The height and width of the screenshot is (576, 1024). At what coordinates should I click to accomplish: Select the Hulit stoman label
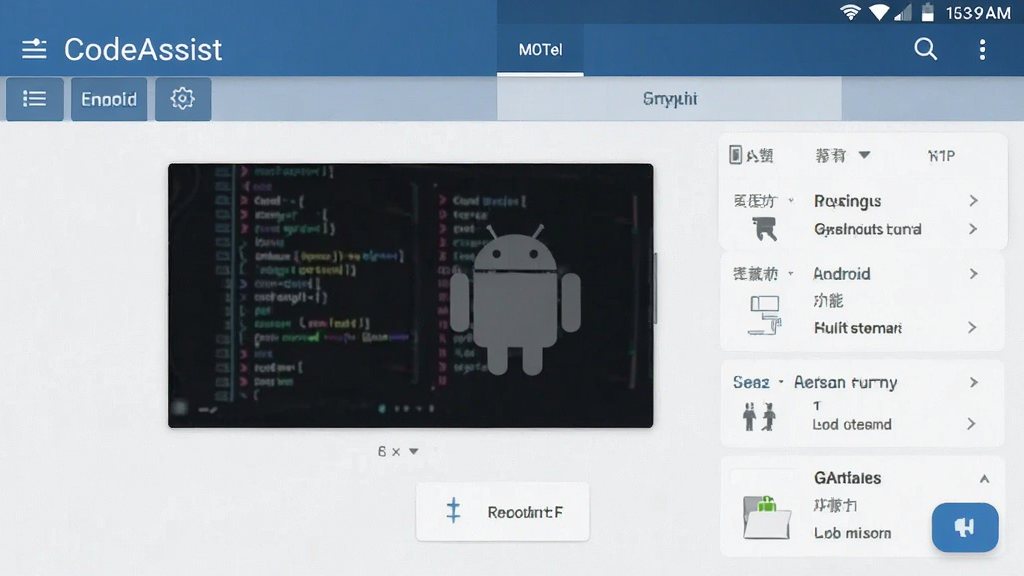[x=857, y=328]
